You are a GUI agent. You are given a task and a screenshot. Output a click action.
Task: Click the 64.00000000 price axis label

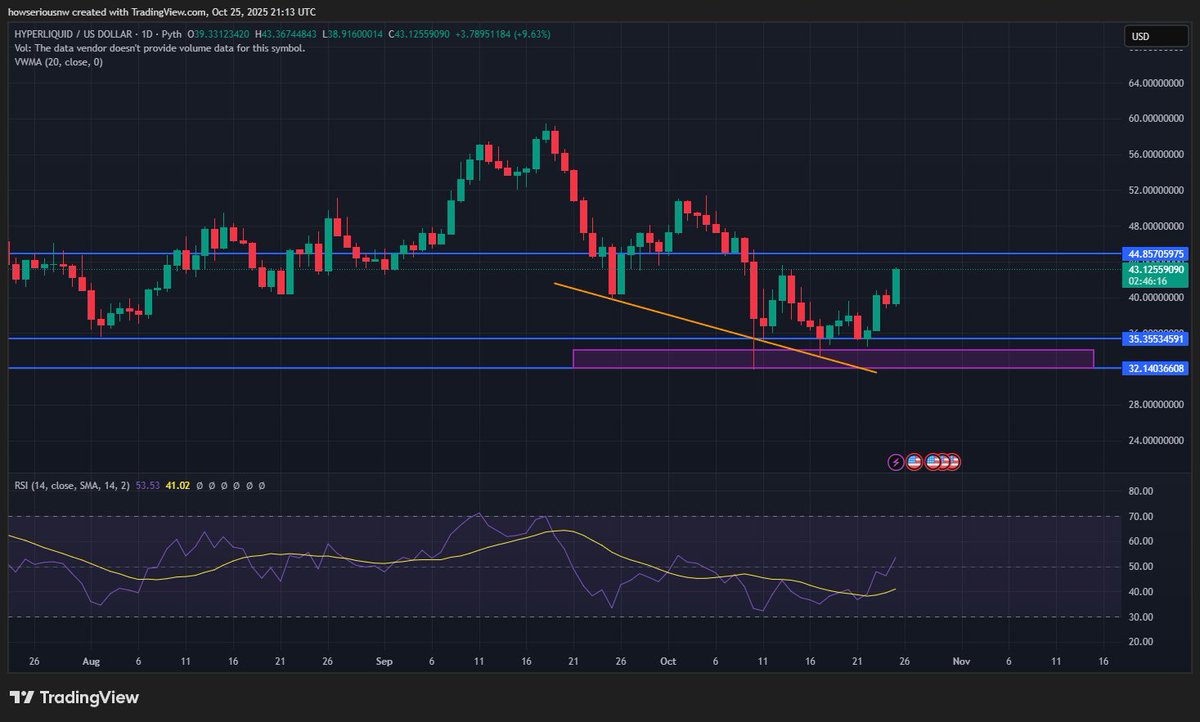tap(1157, 82)
